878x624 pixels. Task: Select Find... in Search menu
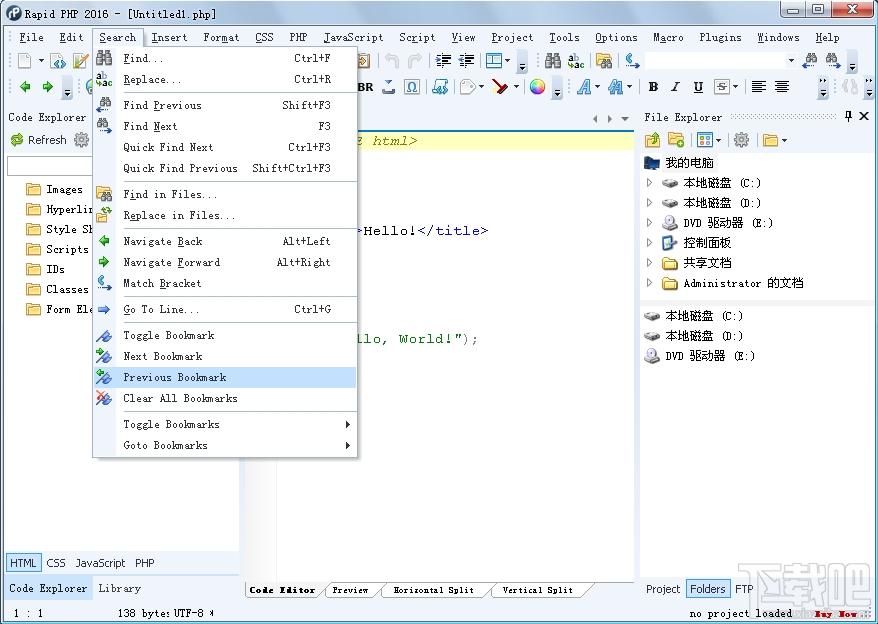point(225,58)
